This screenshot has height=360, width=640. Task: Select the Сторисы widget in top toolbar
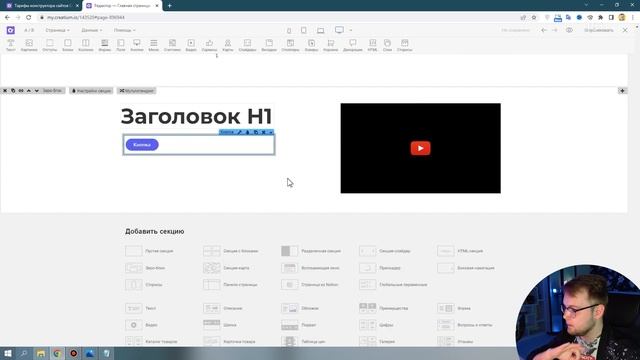[x=404, y=45]
